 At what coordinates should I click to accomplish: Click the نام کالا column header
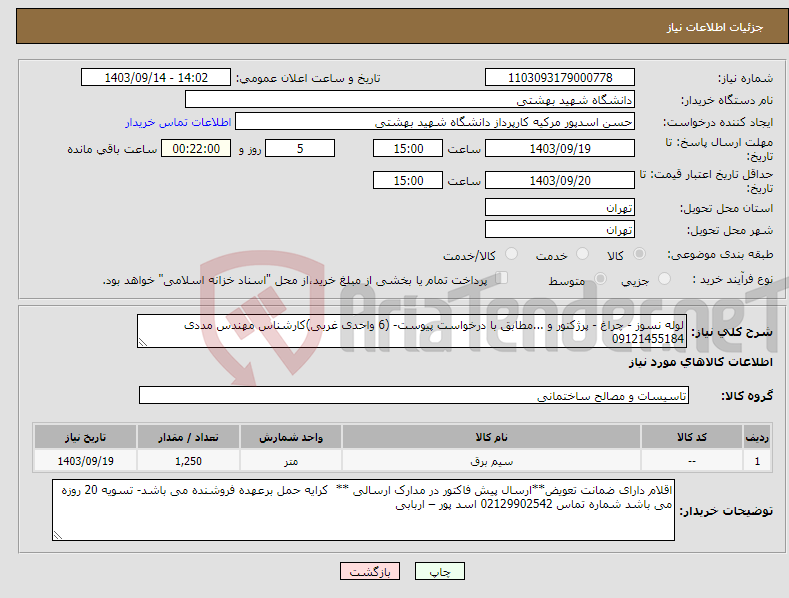pos(491,437)
